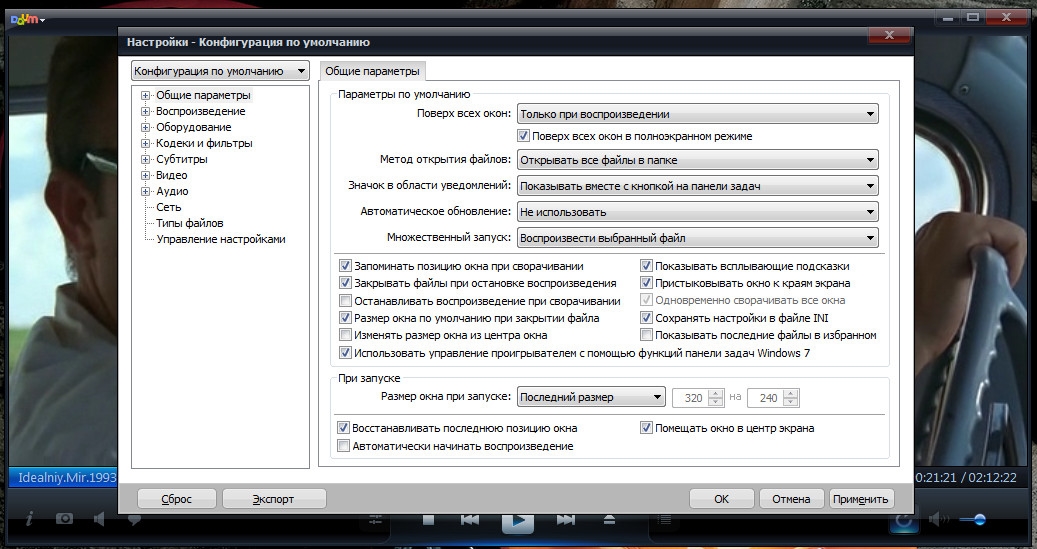Disable remembering window position on minimize
The width and height of the screenshot is (1037, 549).
coord(346,267)
